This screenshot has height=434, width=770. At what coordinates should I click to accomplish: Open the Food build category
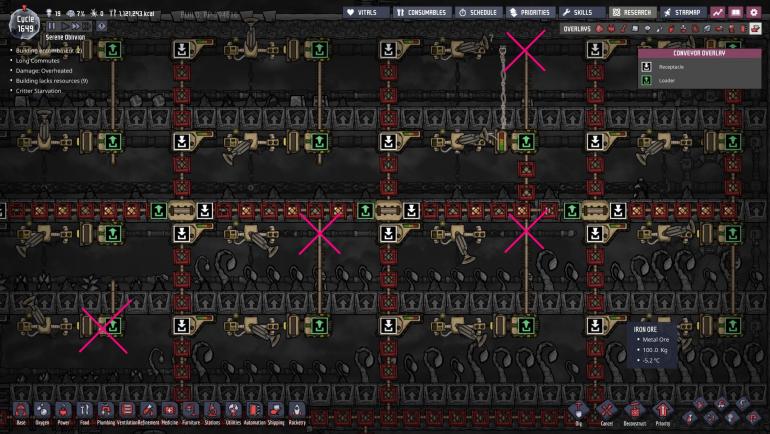pyautogui.click(x=84, y=412)
